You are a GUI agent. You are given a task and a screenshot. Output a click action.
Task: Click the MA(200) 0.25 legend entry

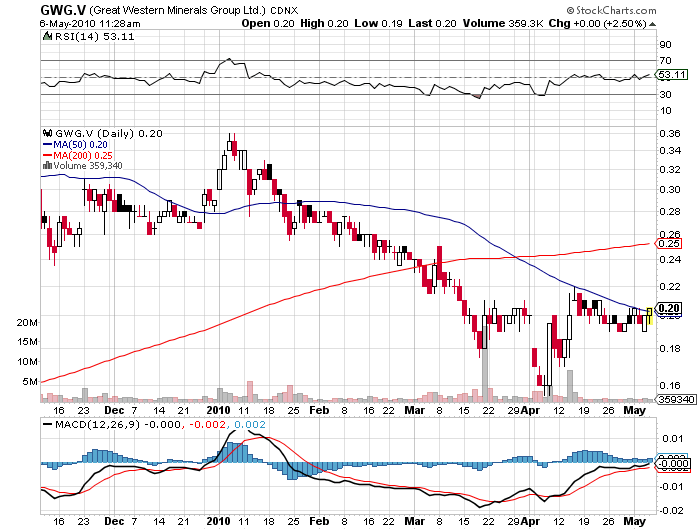tap(83, 155)
